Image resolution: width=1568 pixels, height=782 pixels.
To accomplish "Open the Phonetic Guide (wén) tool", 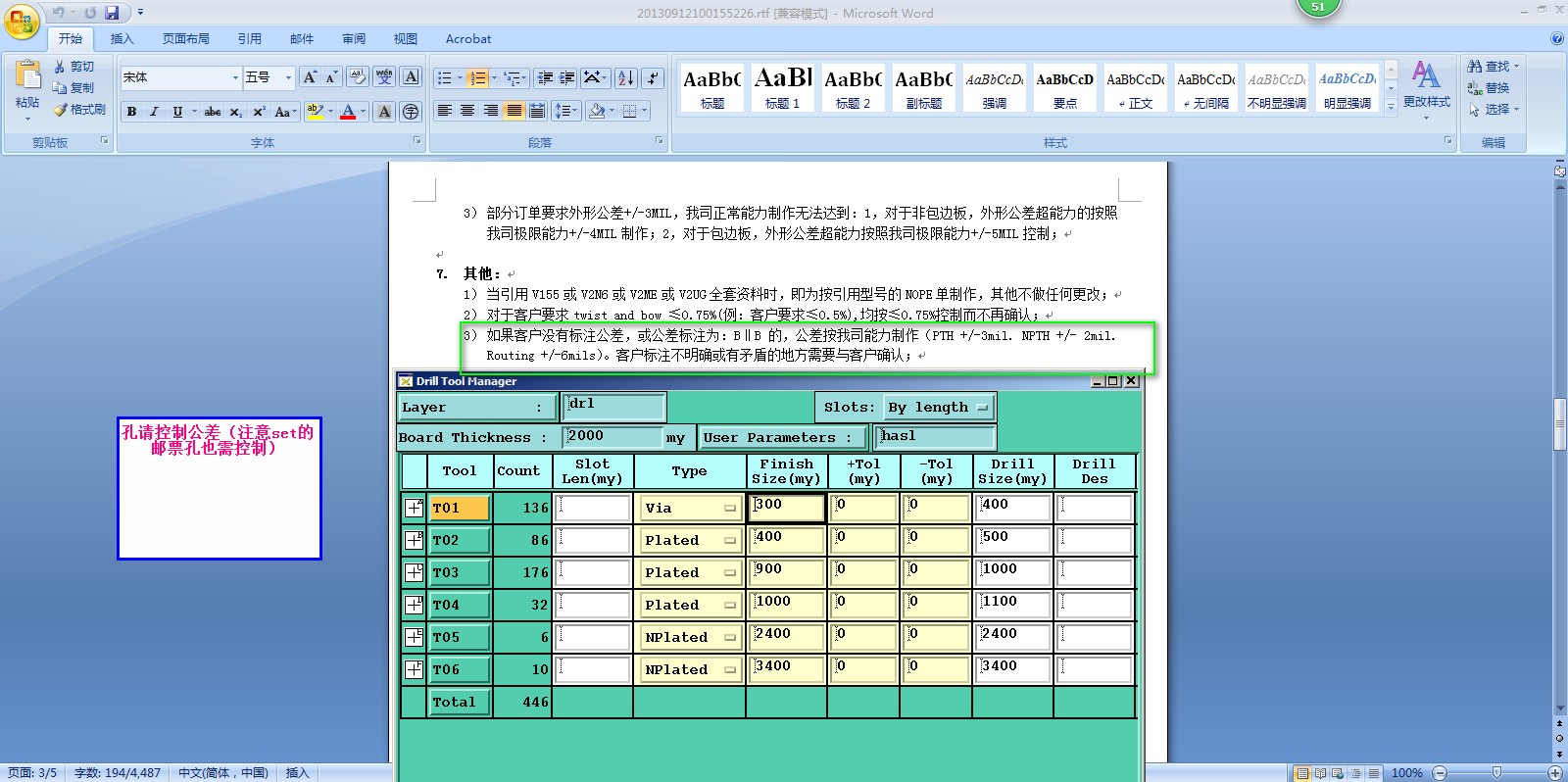I will coord(384,77).
